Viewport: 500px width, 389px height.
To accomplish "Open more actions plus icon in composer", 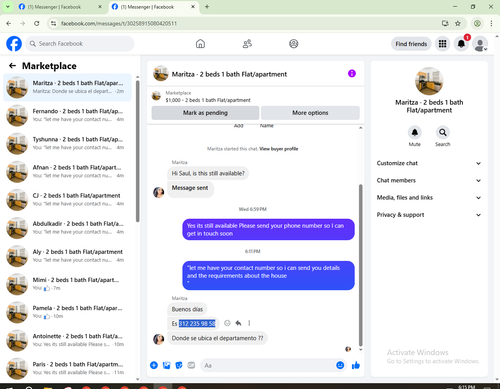I will pos(154,365).
